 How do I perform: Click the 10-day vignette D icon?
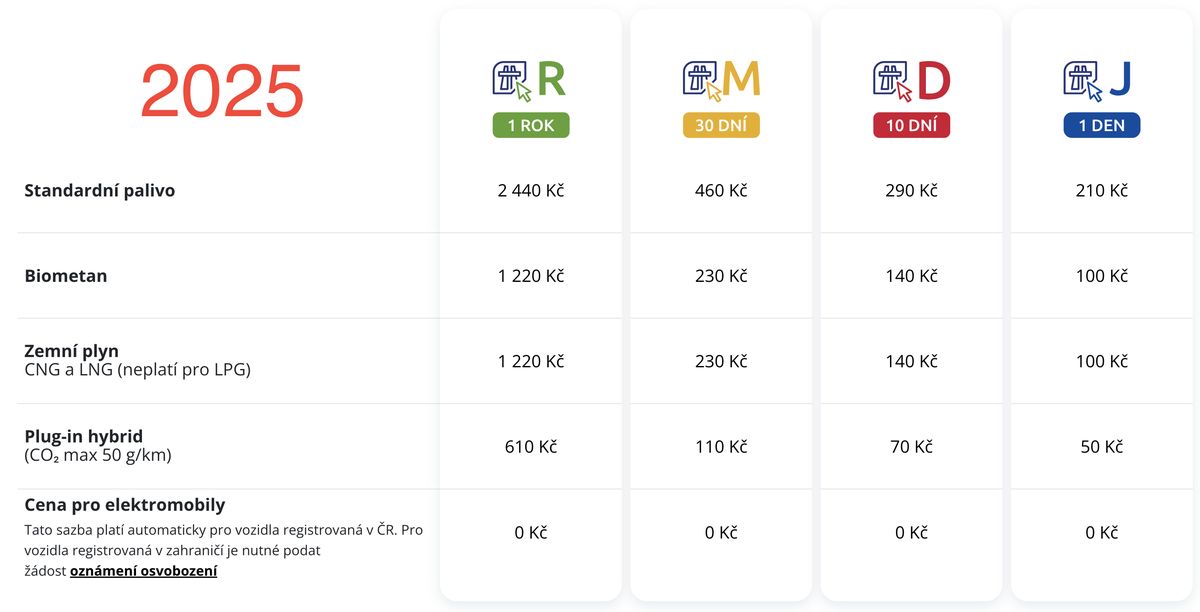(911, 81)
